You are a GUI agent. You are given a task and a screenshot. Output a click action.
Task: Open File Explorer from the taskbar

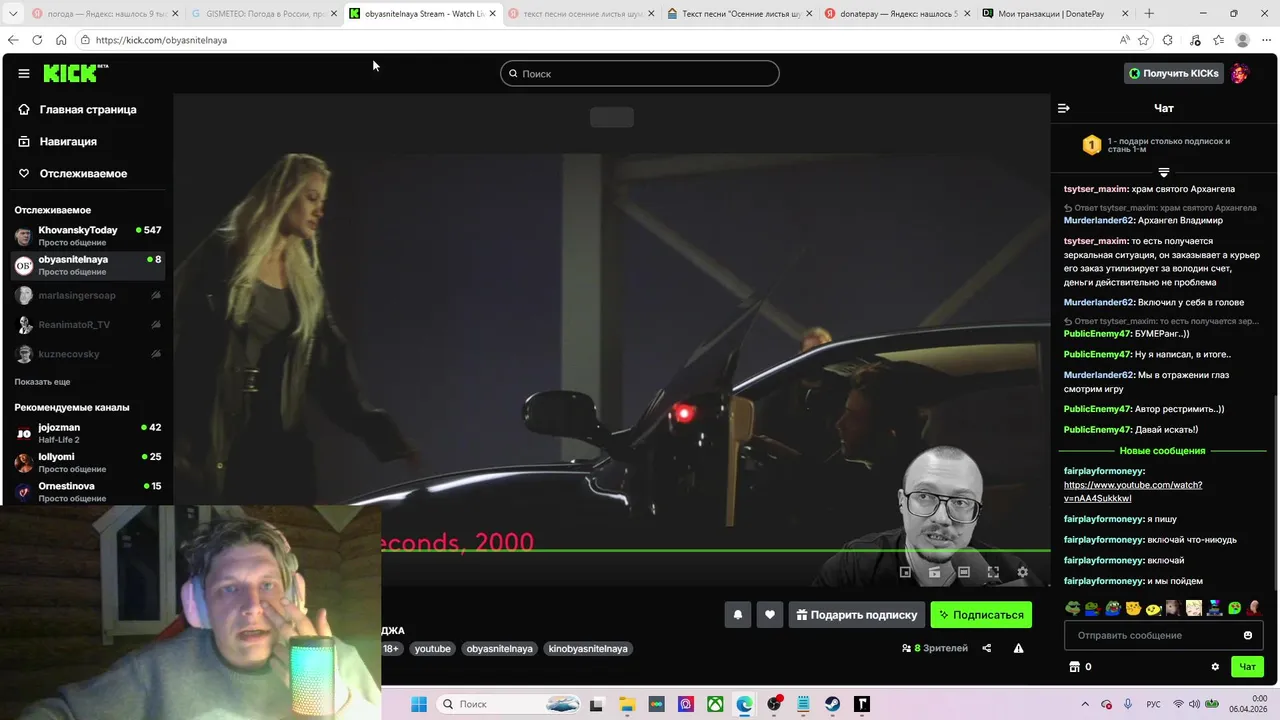click(626, 704)
